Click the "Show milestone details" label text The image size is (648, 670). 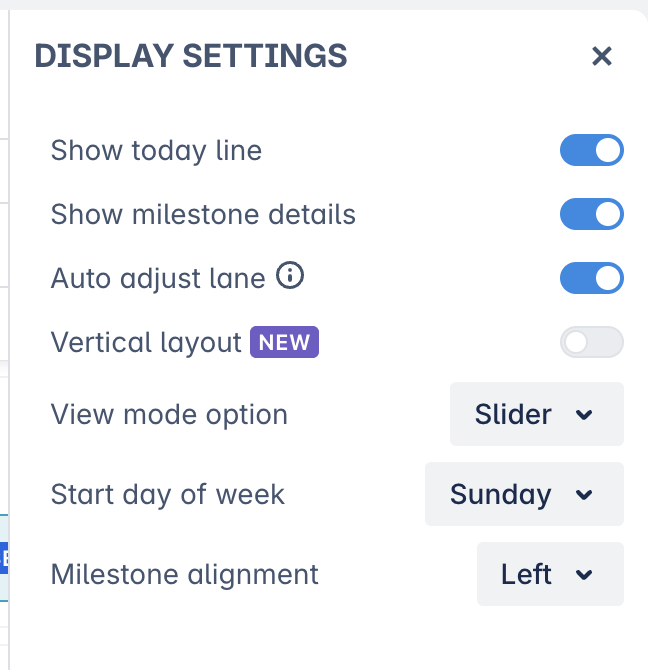coord(203,214)
